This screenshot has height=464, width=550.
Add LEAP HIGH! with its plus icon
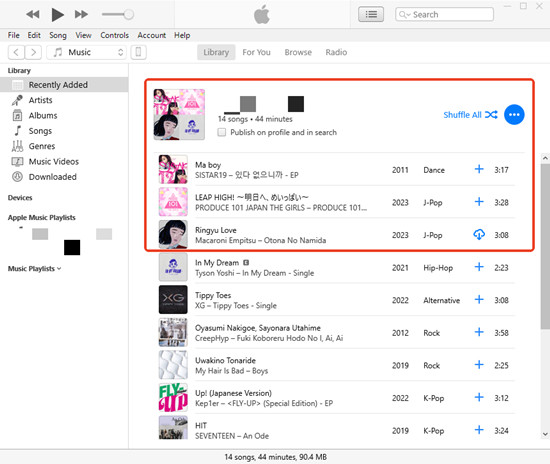[479, 202]
